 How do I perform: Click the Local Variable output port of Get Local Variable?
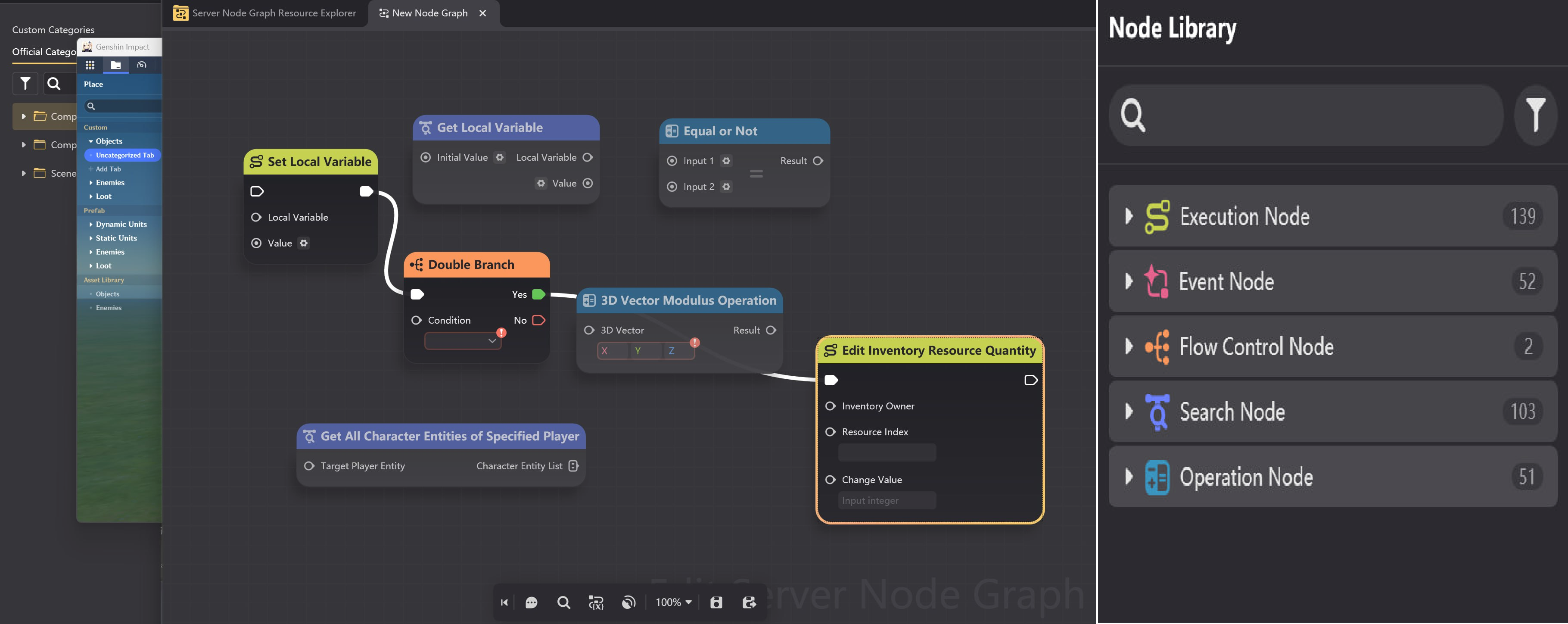(588, 158)
